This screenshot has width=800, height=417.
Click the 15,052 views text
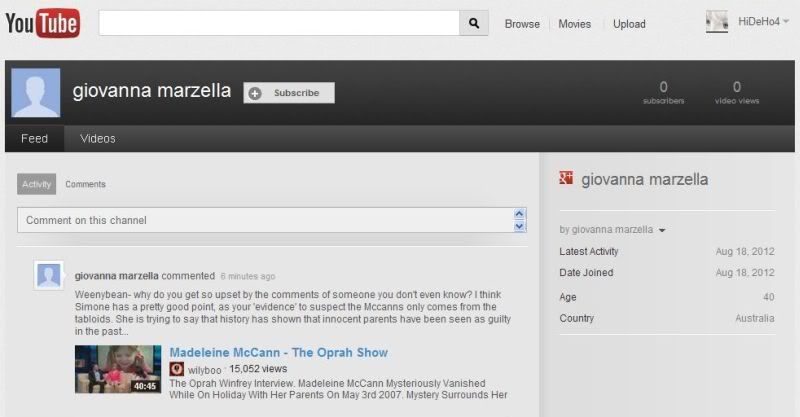pyautogui.click(x=258, y=369)
